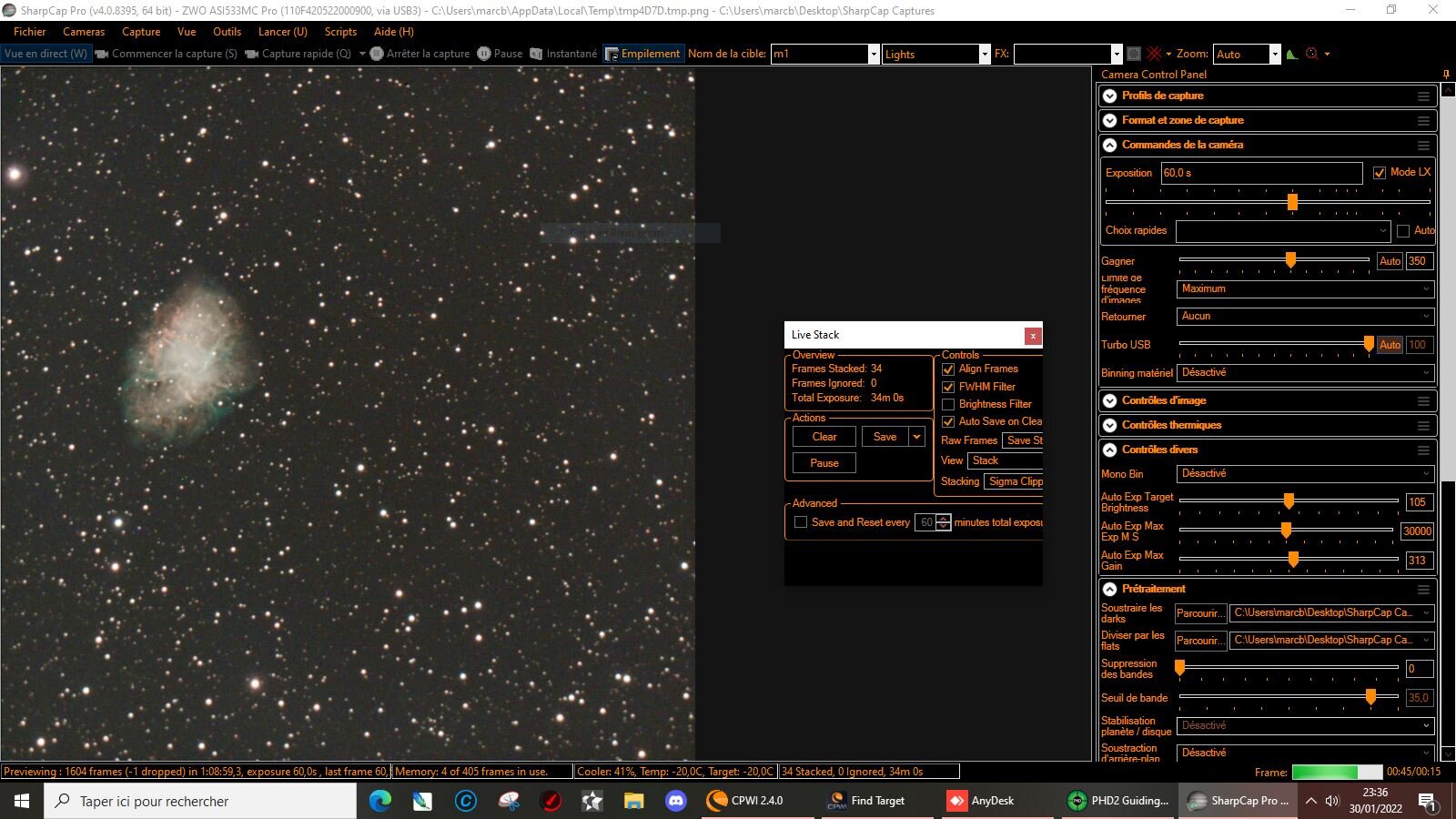Open the Outils menu
The width and height of the screenshot is (1456, 819).
(x=227, y=32)
